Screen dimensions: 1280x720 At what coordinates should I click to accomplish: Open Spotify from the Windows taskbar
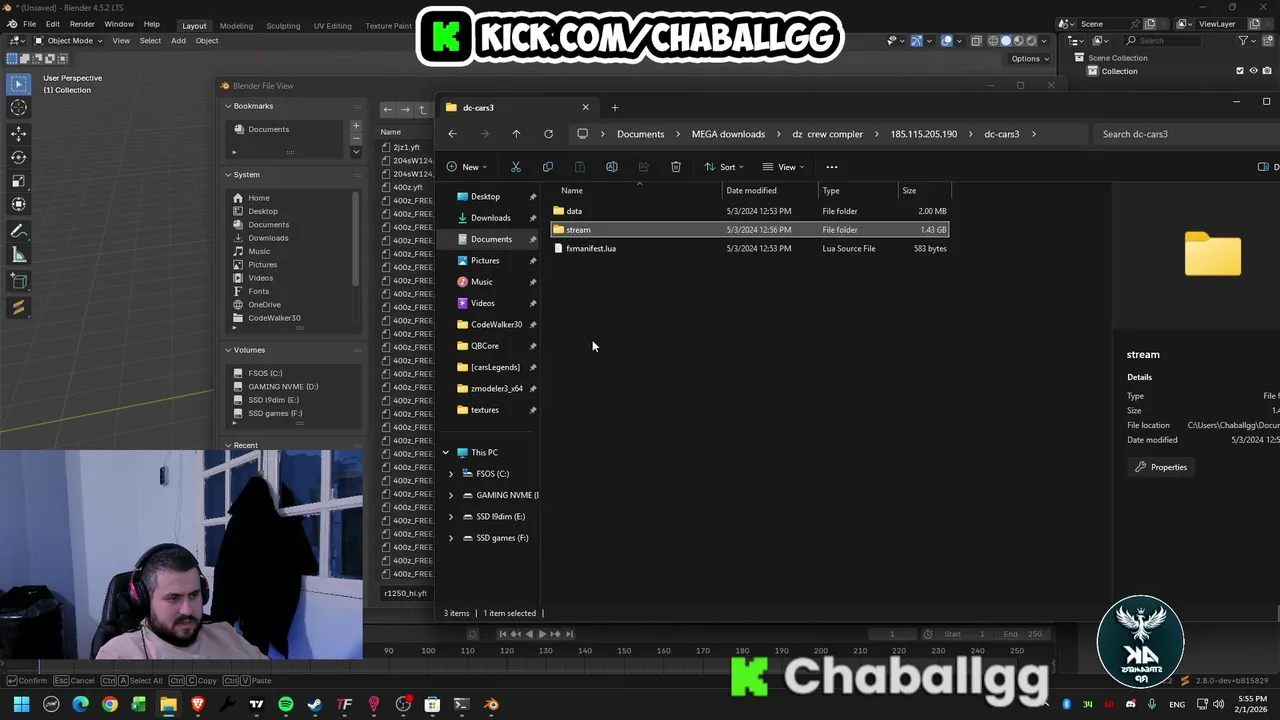286,704
